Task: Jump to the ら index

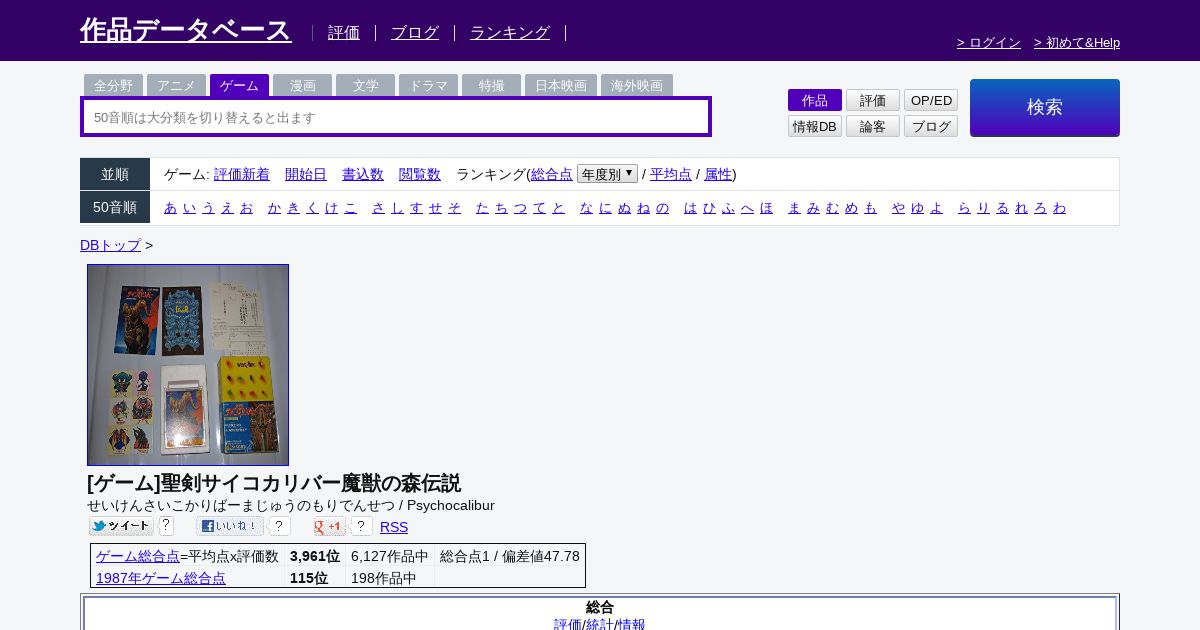Action: coord(964,207)
